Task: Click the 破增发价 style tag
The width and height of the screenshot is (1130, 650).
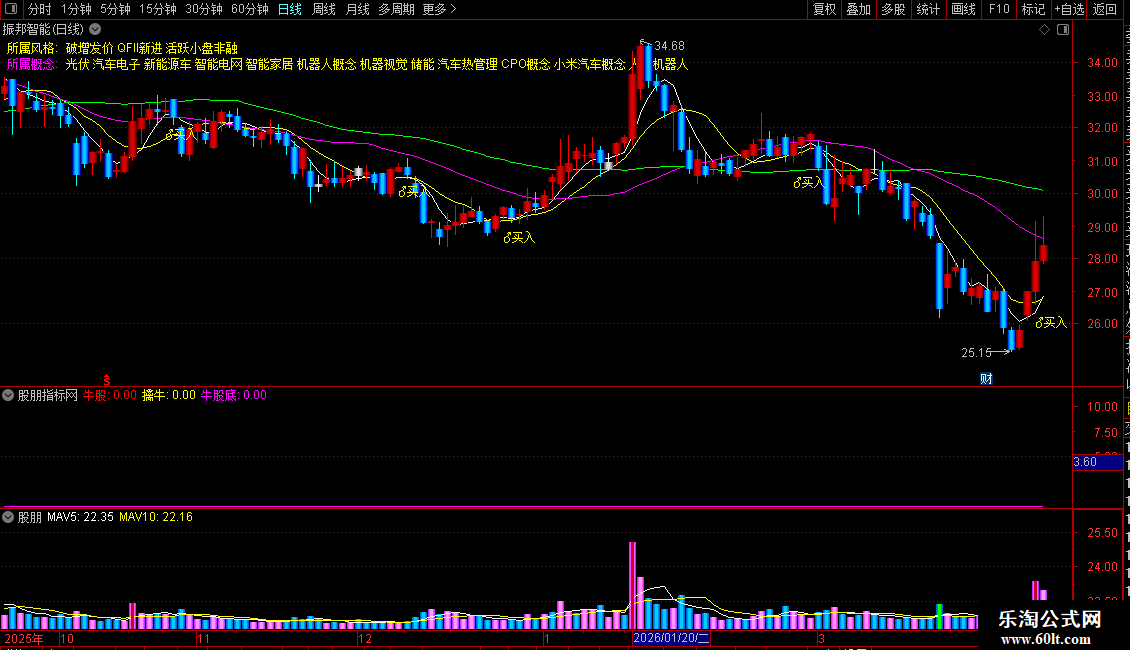Action: pos(89,48)
